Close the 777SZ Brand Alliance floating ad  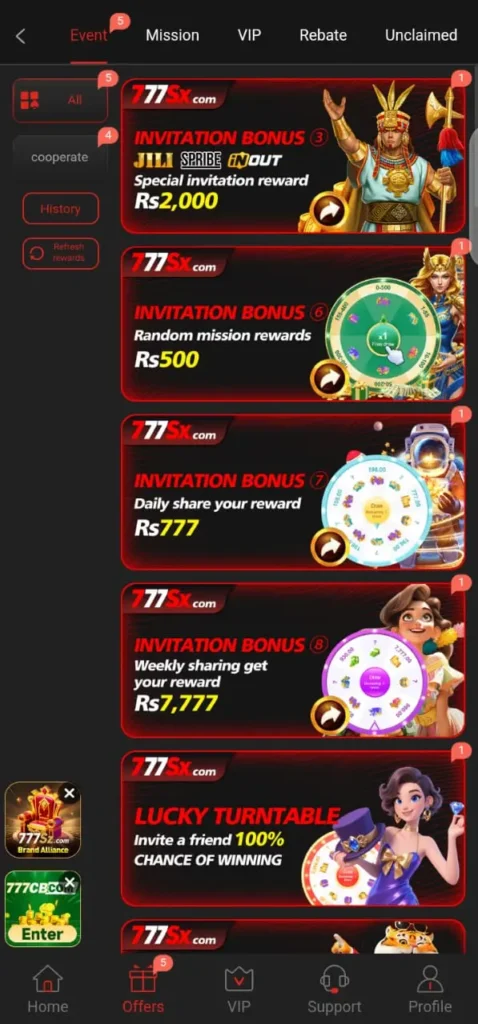(69, 793)
